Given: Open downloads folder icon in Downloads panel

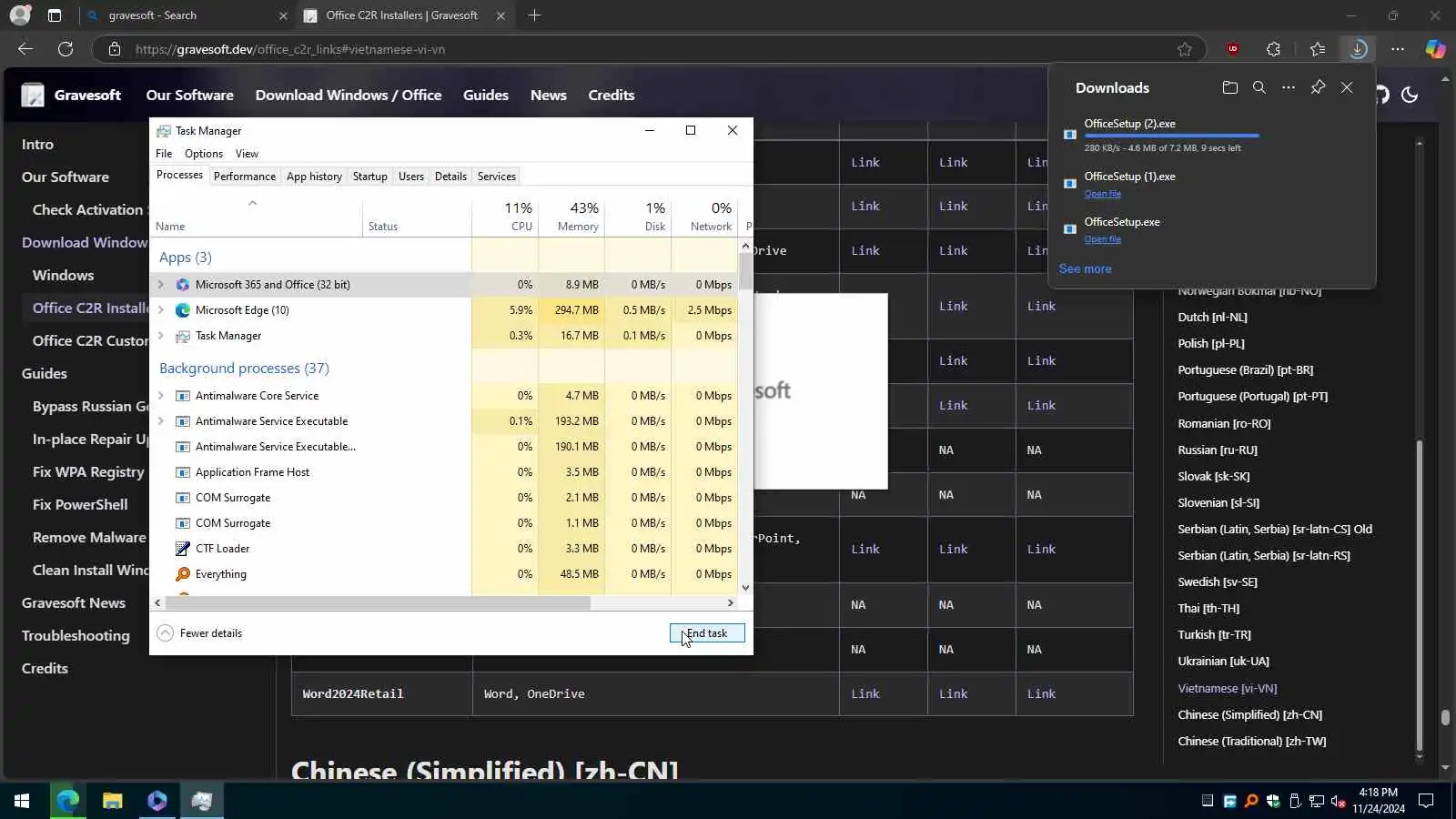Looking at the screenshot, I should (x=1230, y=87).
